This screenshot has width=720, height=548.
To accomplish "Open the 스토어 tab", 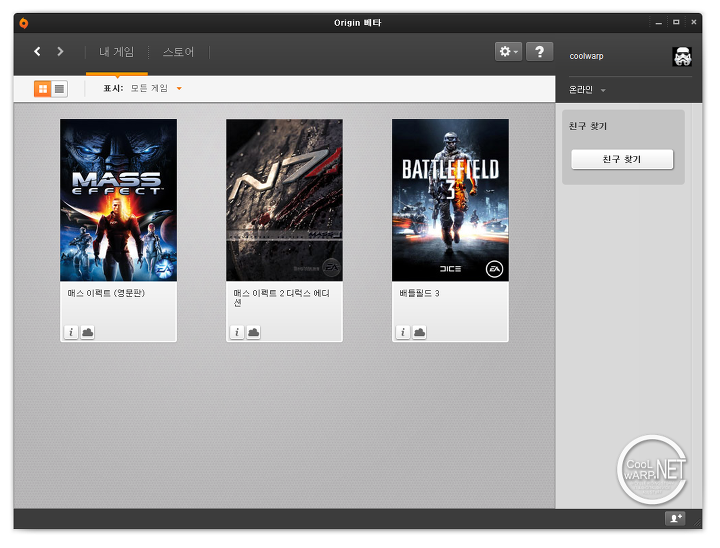I will 179,52.
